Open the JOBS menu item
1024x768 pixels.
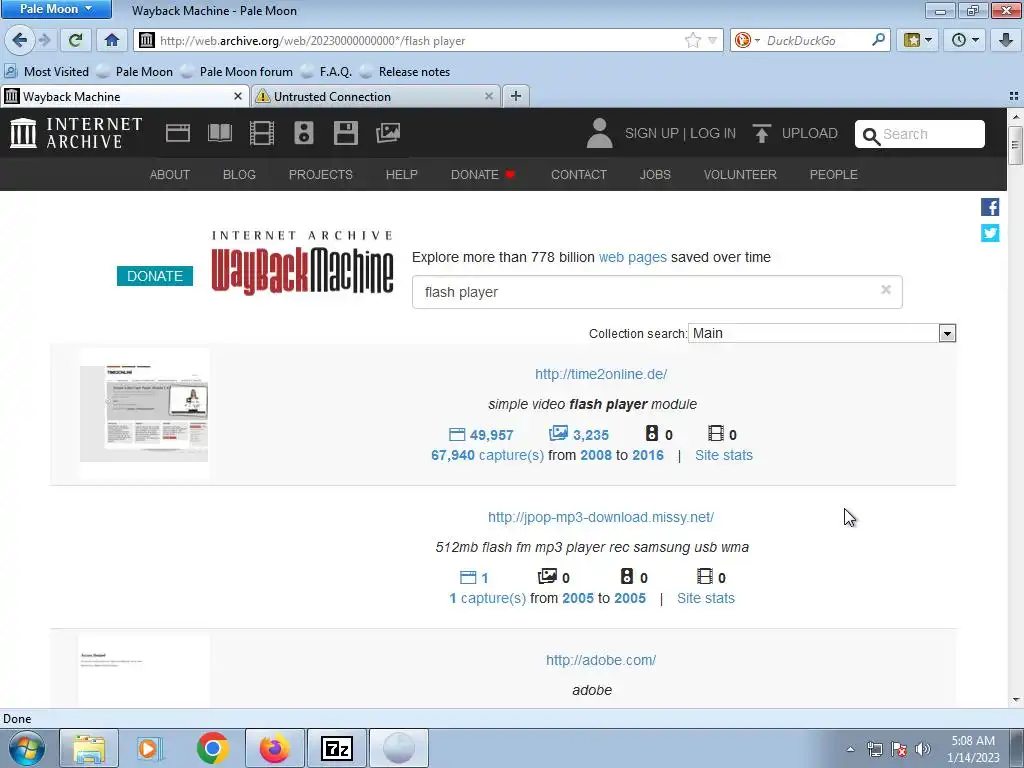click(655, 174)
